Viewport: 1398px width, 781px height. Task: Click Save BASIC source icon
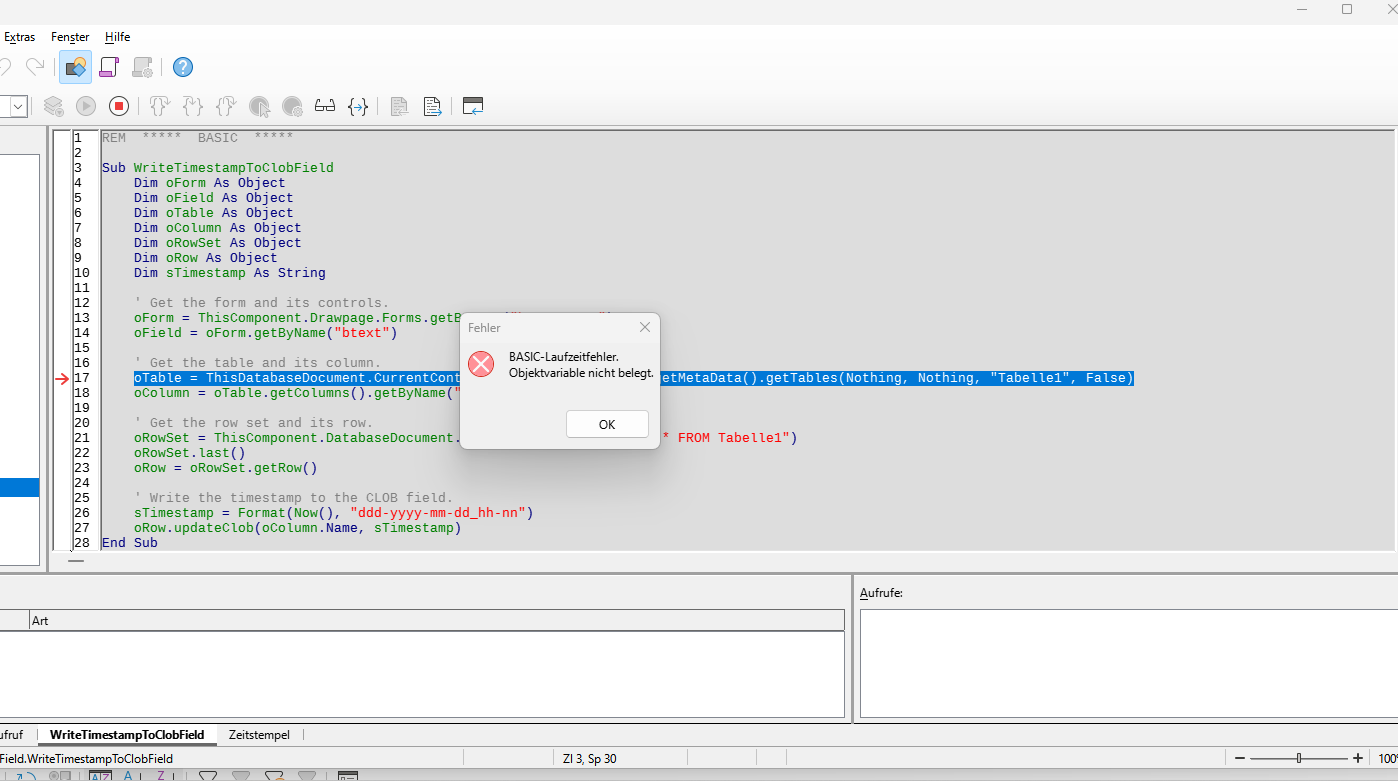pos(432,106)
